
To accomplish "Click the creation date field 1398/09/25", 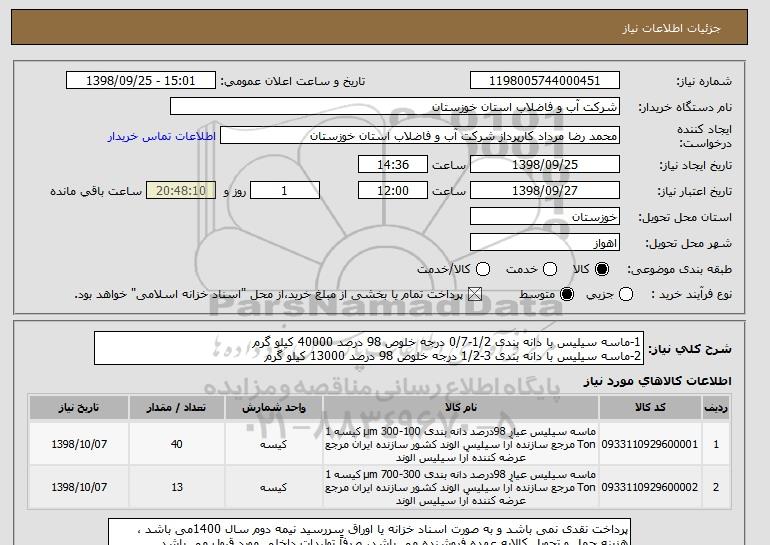I will click(545, 164).
